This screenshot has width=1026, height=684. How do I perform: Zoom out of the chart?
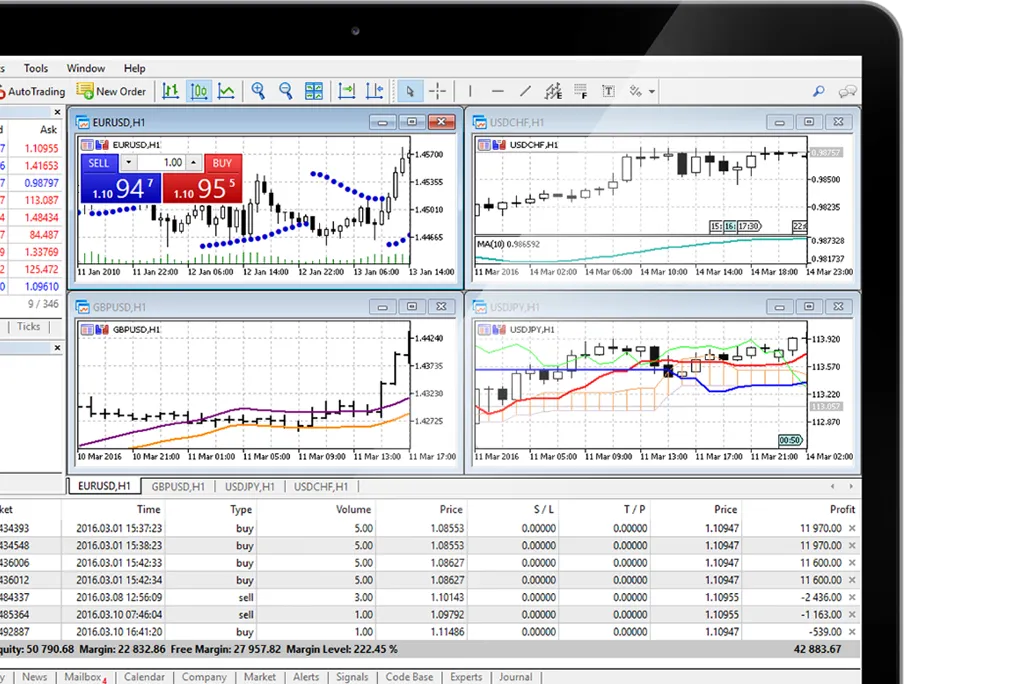[285, 92]
